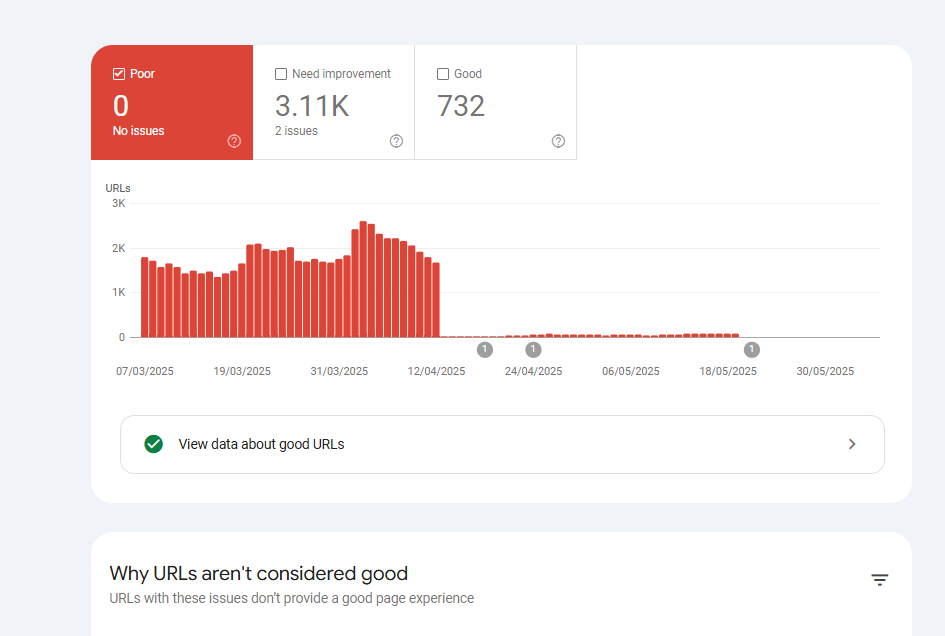Open help icon in Need improvement card
The image size is (945, 636).
(x=396, y=141)
